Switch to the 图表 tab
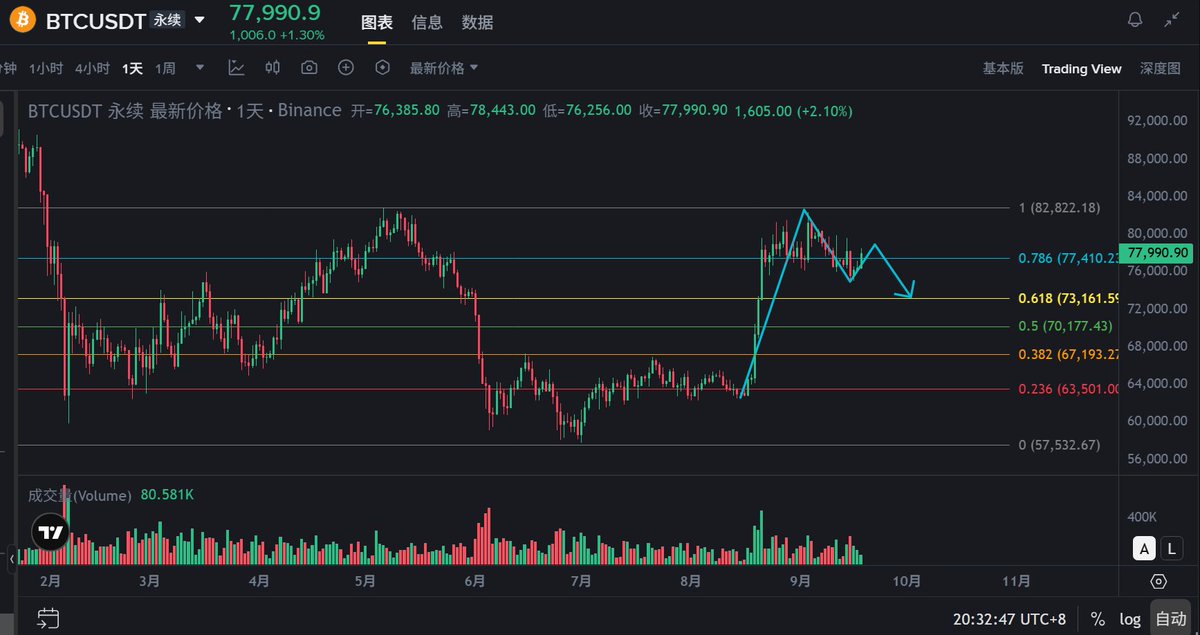The image size is (1200, 635). tap(377, 22)
